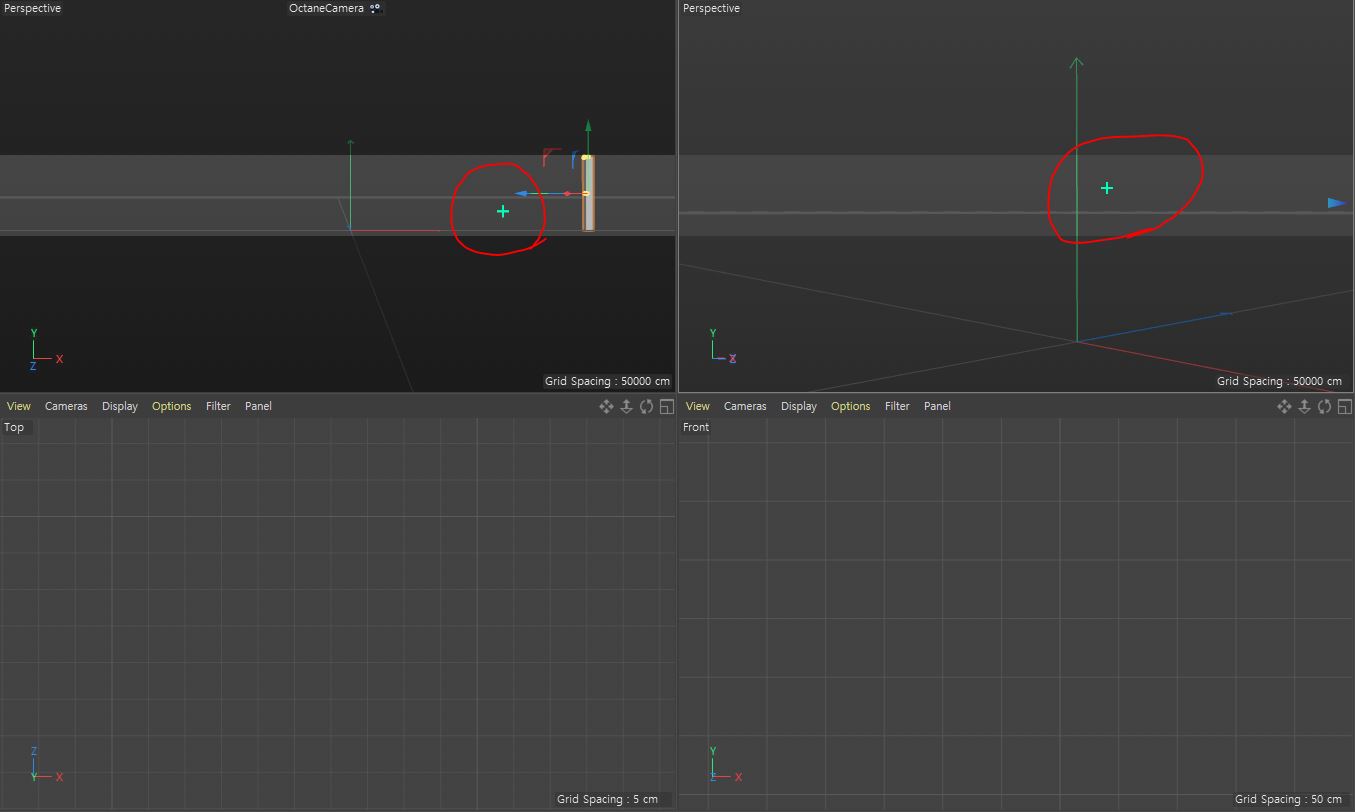Open the Panel menu in Front viewport
This screenshot has height=812, width=1355.
click(937, 406)
